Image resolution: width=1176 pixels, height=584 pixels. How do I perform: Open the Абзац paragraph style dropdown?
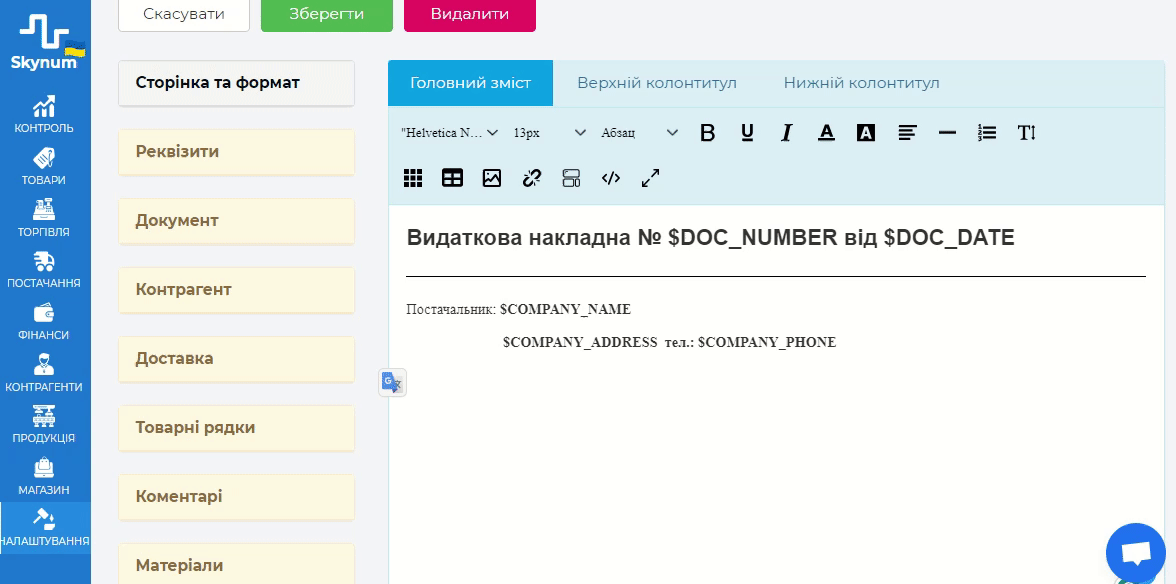click(640, 133)
